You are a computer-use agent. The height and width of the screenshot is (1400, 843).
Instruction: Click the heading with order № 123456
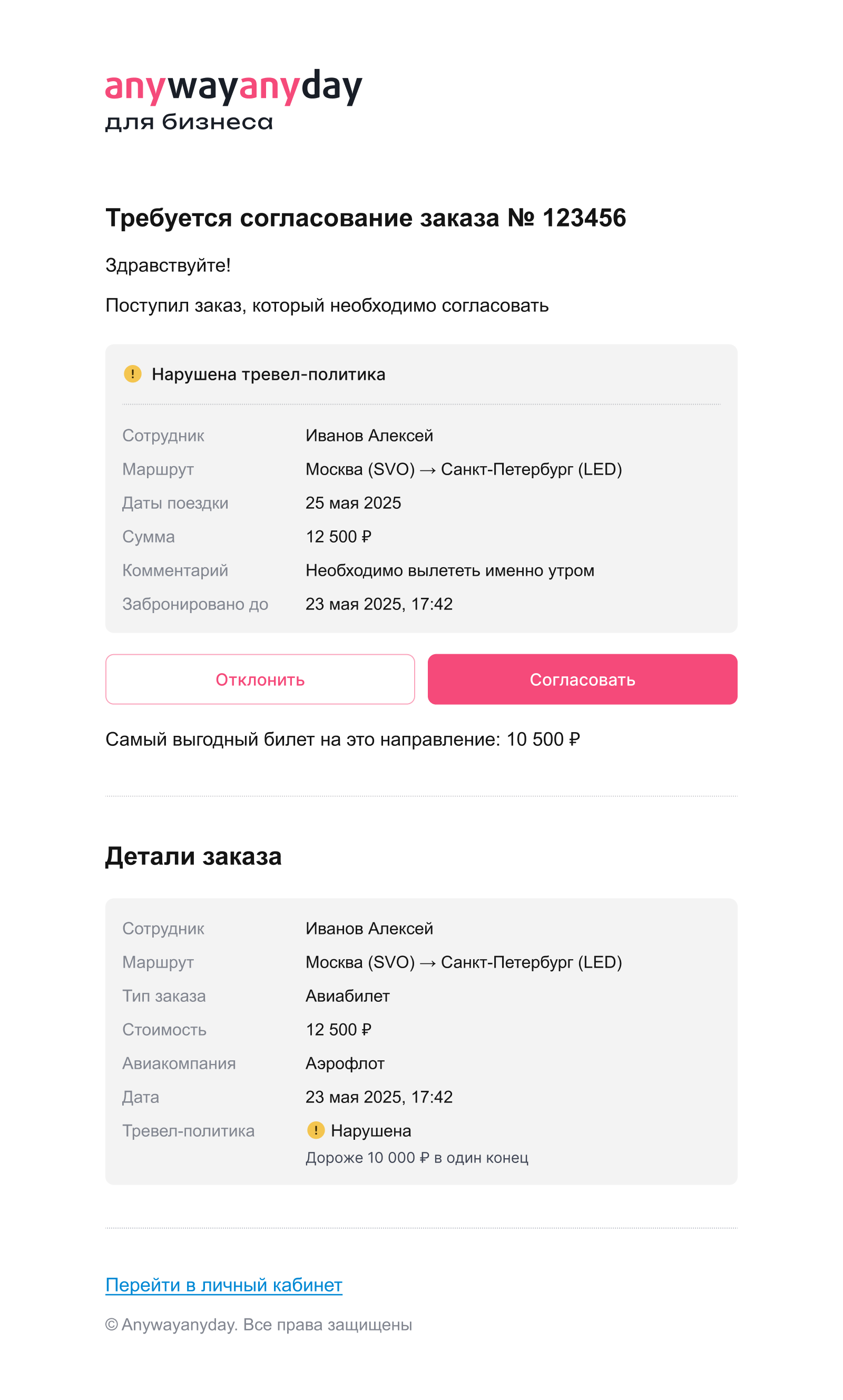pyautogui.click(x=365, y=218)
